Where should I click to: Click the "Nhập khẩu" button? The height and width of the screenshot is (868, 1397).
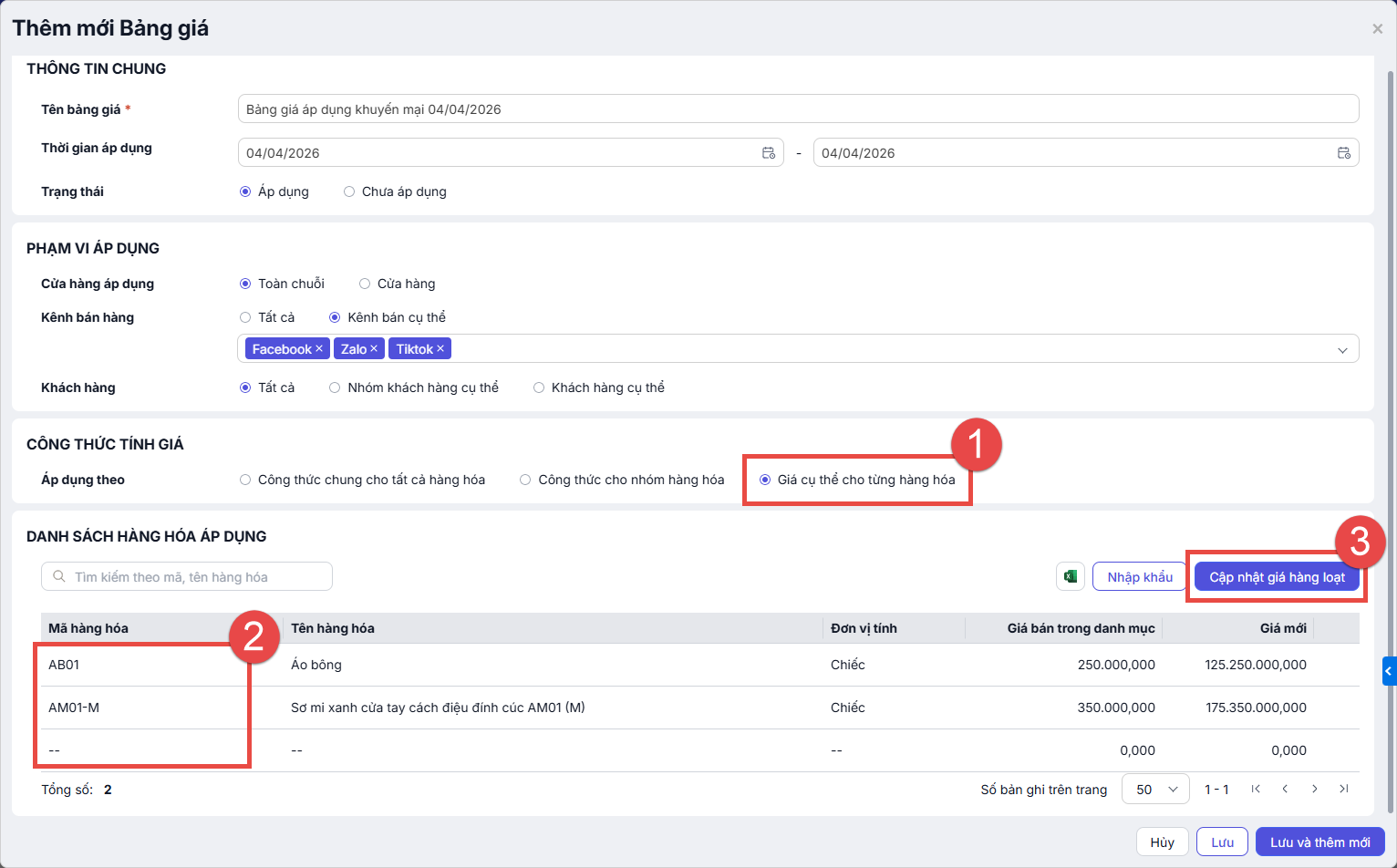click(1140, 577)
